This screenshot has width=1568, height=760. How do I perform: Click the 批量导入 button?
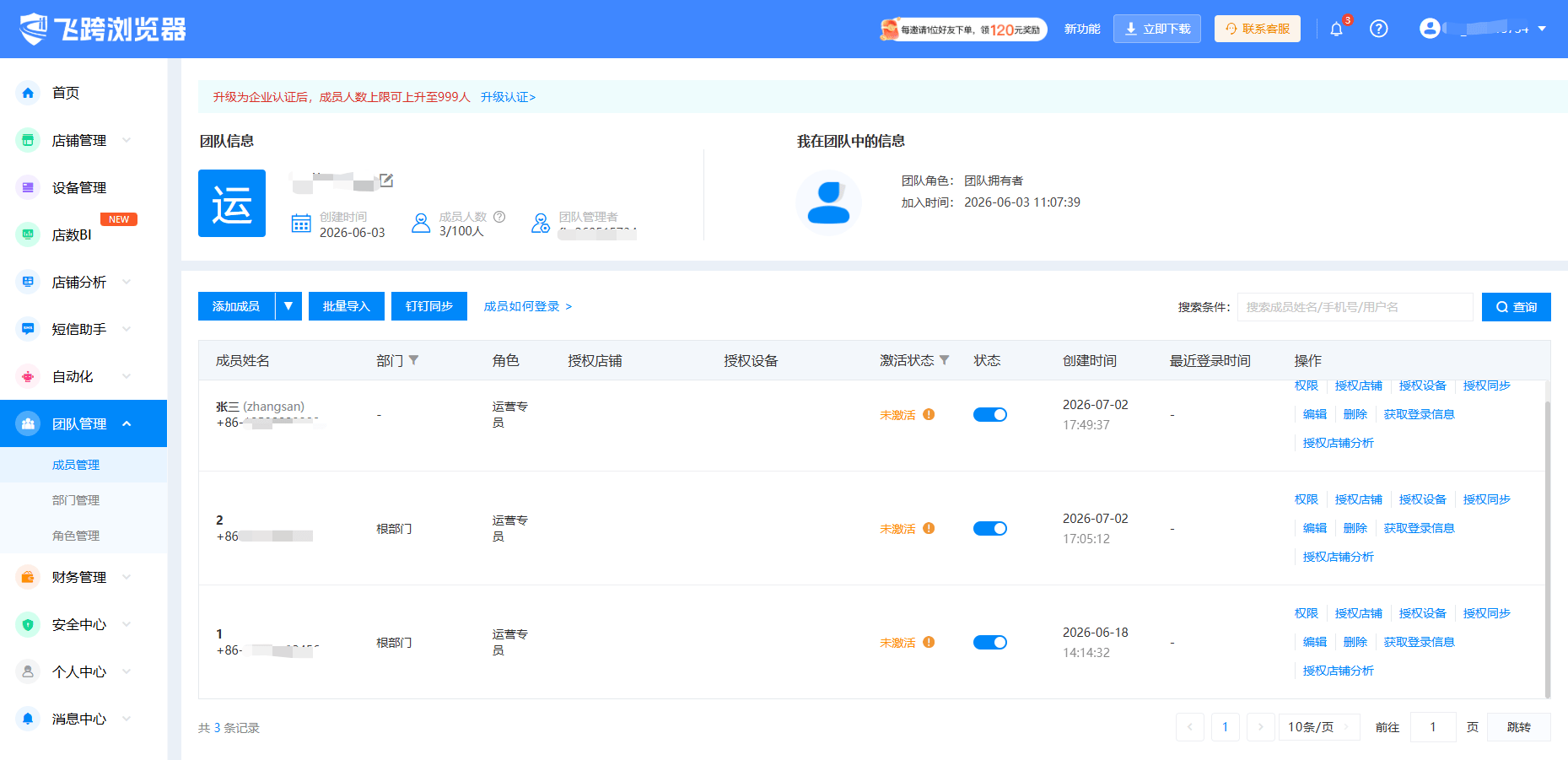(x=347, y=306)
